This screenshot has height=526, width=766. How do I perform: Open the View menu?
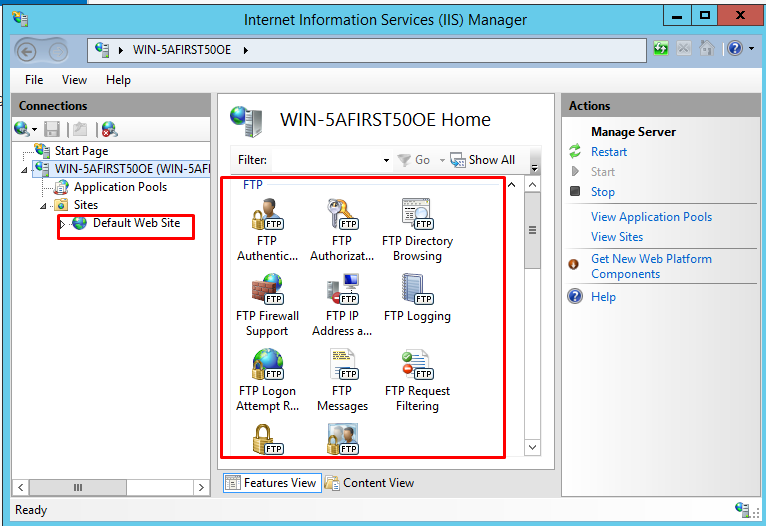coord(74,80)
